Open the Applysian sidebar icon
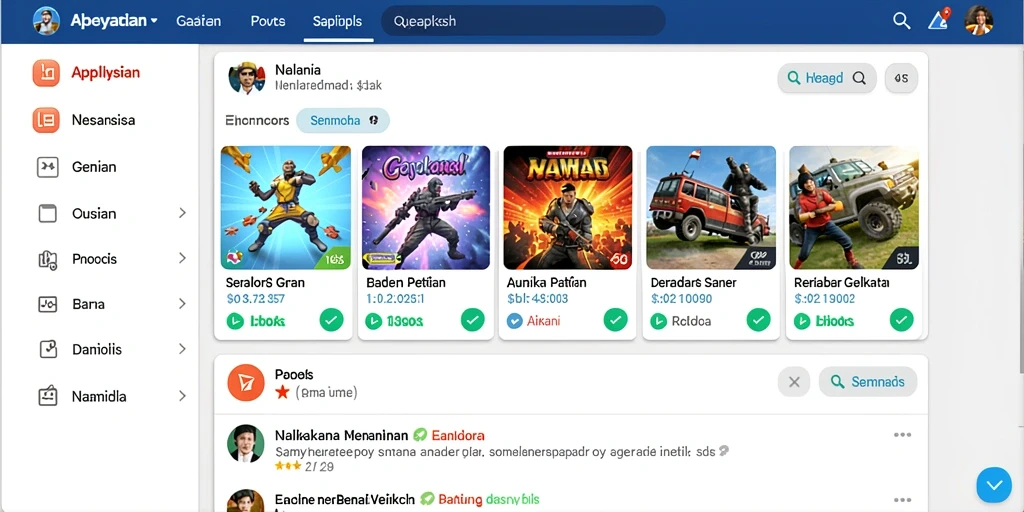The image size is (1024, 512). tap(46, 73)
